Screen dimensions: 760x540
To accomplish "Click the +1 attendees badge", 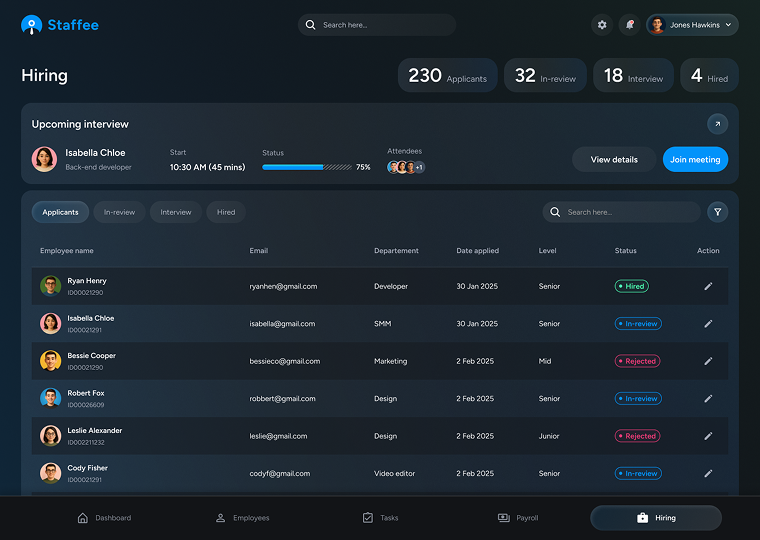I will point(419,167).
